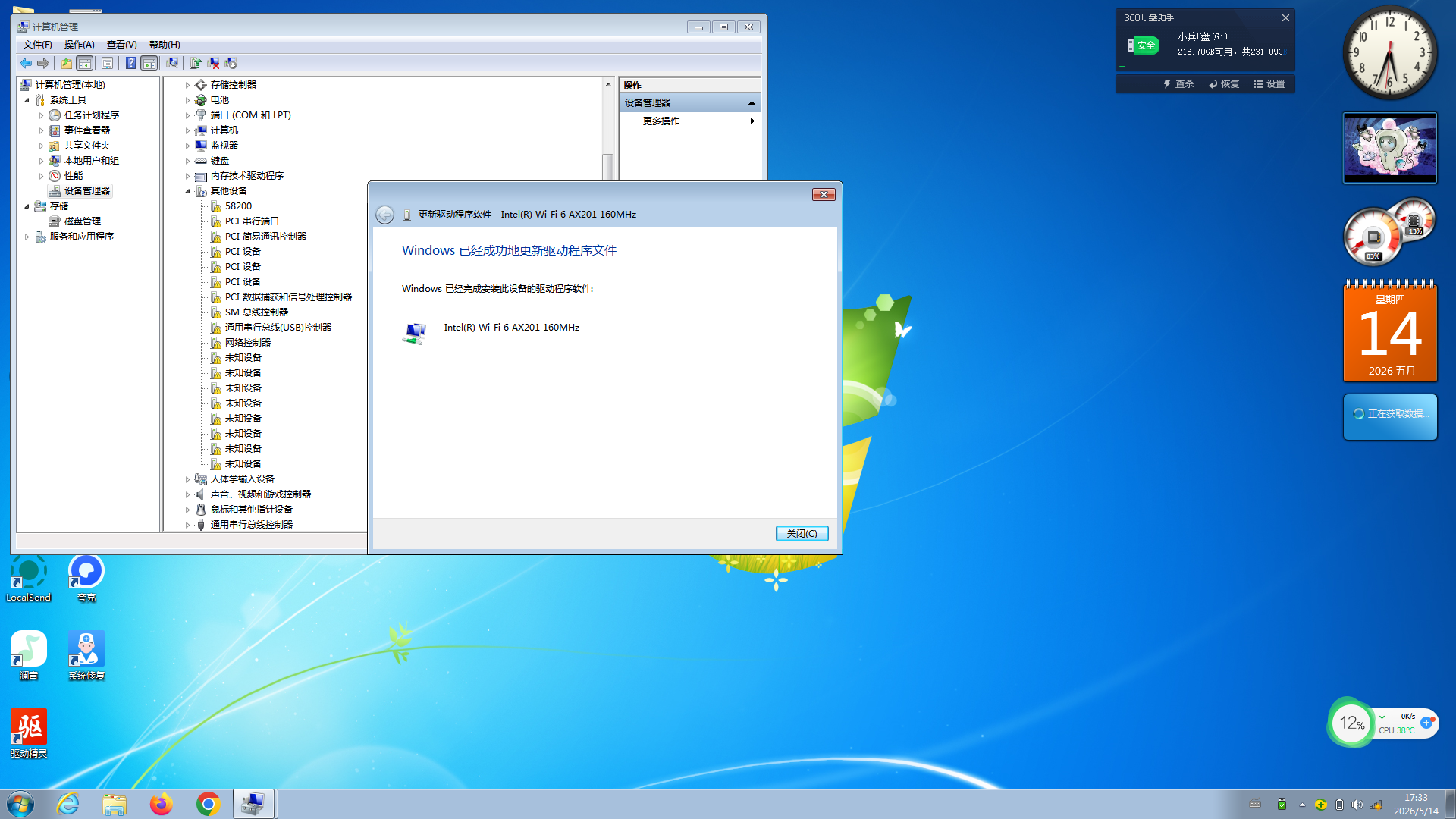Click the device list vertical scrollbar thumb

607,168
